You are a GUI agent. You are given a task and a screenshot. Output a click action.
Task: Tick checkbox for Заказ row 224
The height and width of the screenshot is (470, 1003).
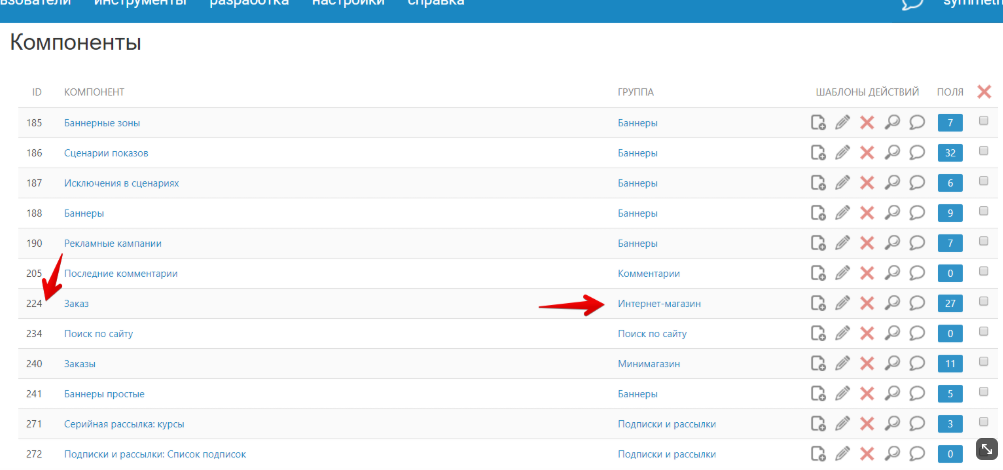(x=984, y=301)
